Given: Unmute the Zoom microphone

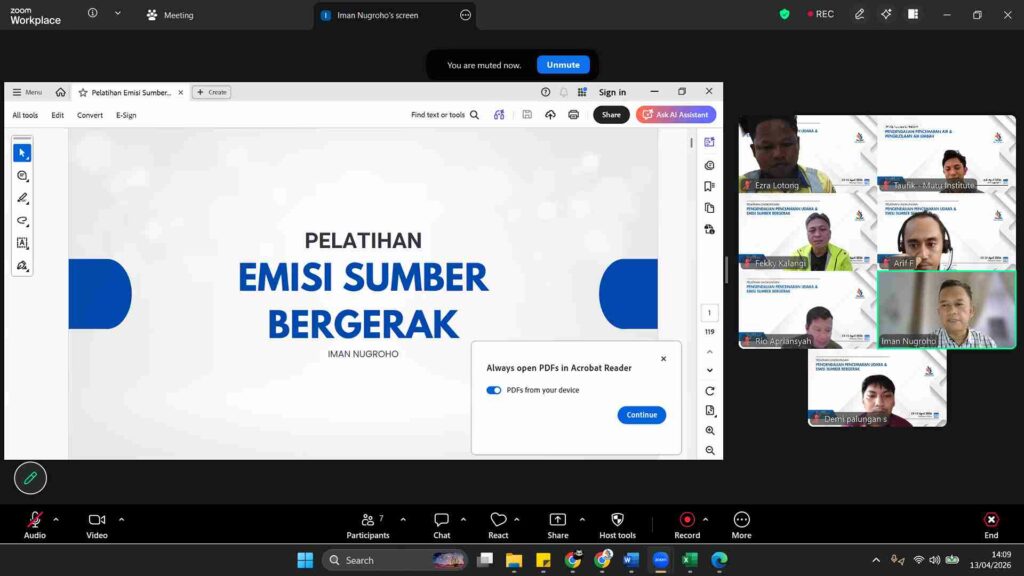Looking at the screenshot, I should coord(563,64).
